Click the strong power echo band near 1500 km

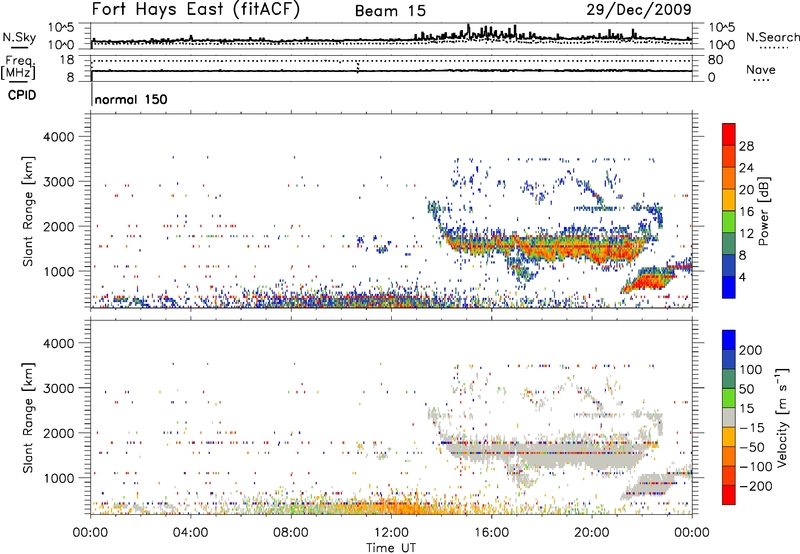point(546,247)
